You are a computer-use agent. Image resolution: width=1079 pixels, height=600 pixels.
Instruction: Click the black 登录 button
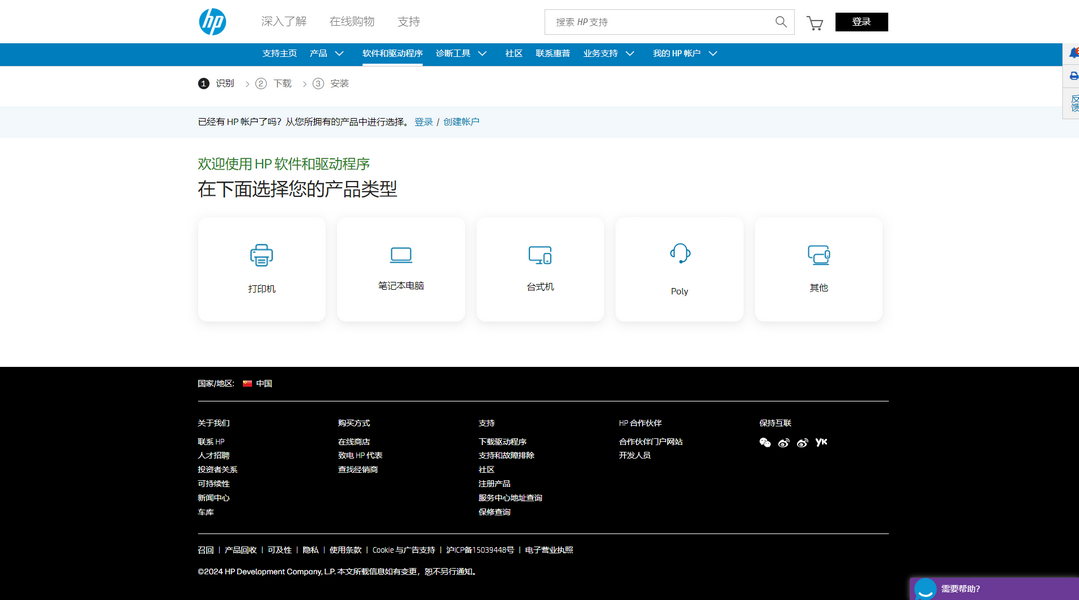pyautogui.click(x=861, y=22)
